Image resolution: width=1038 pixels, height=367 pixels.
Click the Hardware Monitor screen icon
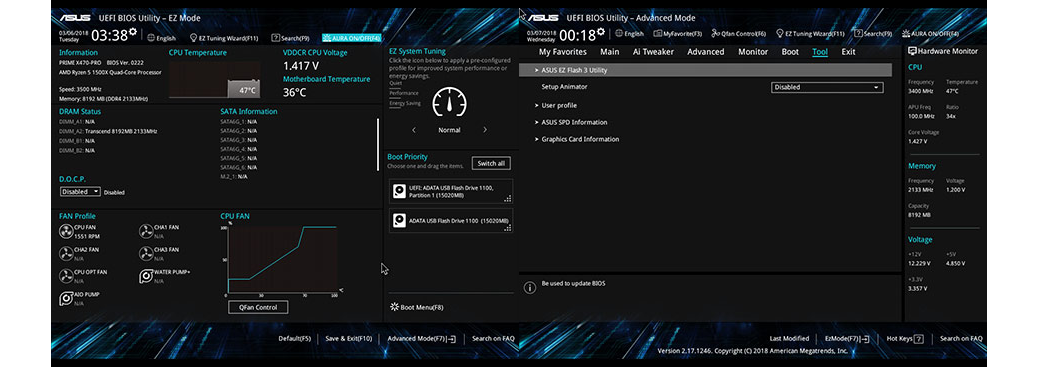coord(912,51)
